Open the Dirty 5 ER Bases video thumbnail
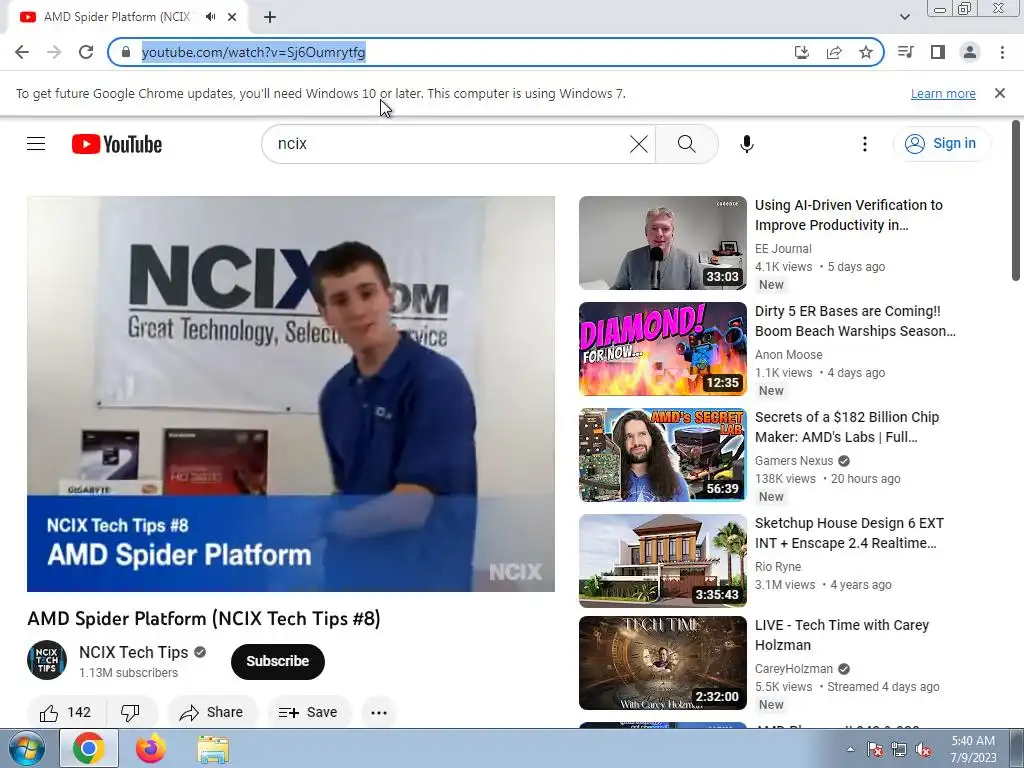This screenshot has width=1024, height=768. pos(662,349)
